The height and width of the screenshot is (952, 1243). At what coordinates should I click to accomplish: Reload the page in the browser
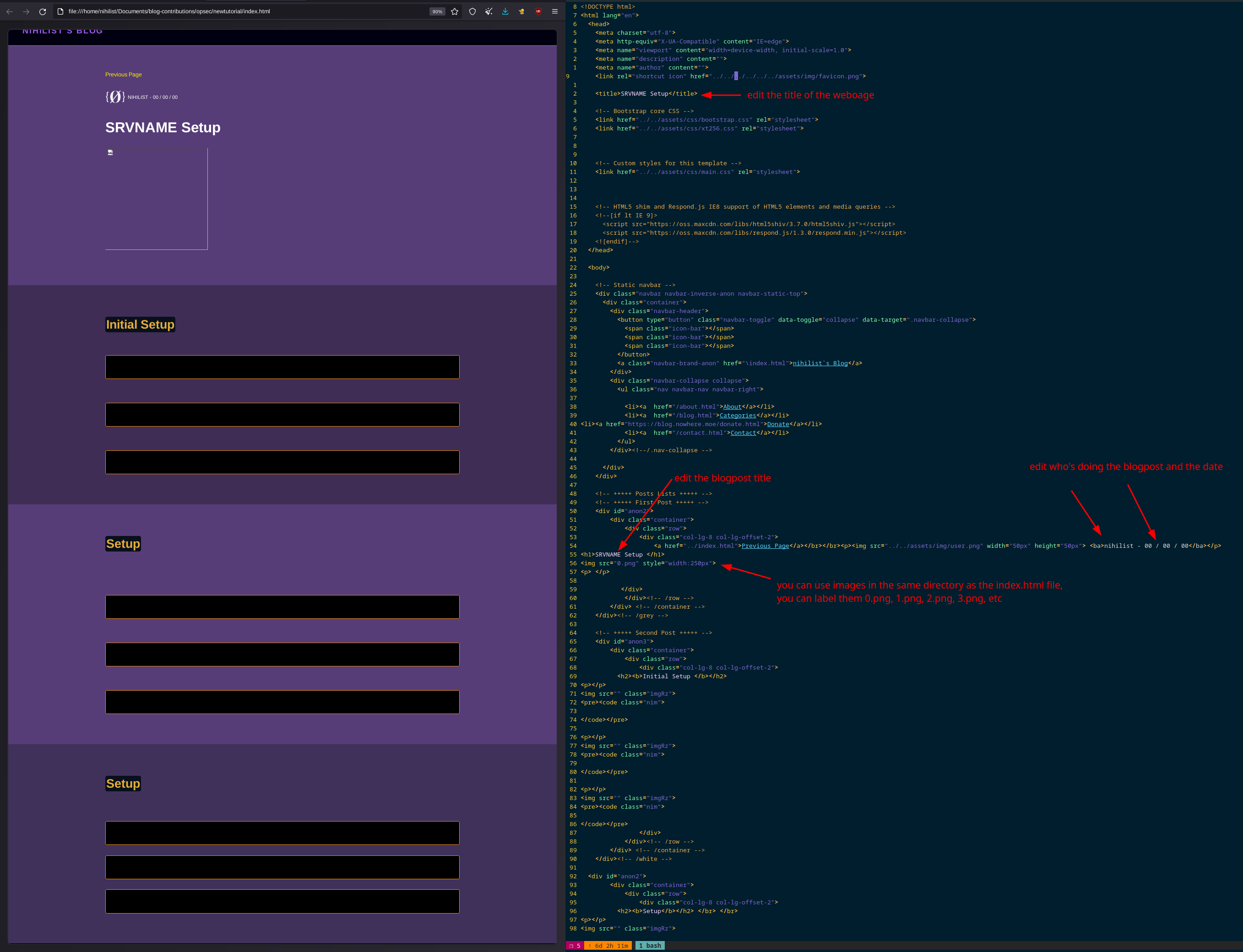click(x=43, y=11)
